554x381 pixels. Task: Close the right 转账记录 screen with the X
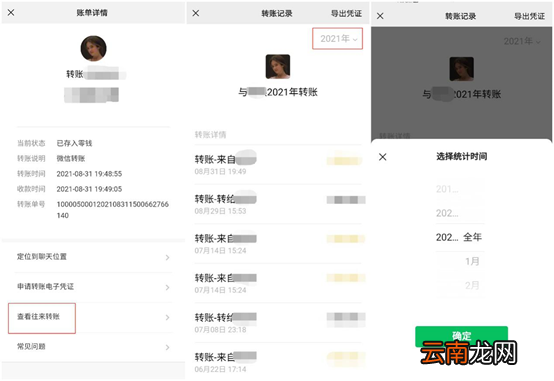tap(380, 16)
